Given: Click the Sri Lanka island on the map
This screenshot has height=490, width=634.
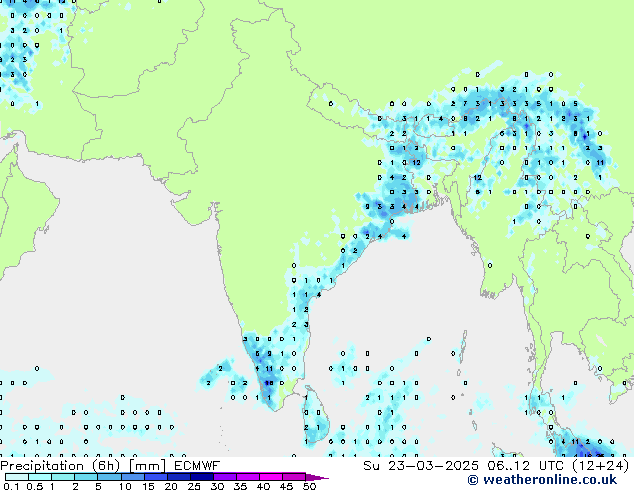Looking at the screenshot, I should 316,416.
